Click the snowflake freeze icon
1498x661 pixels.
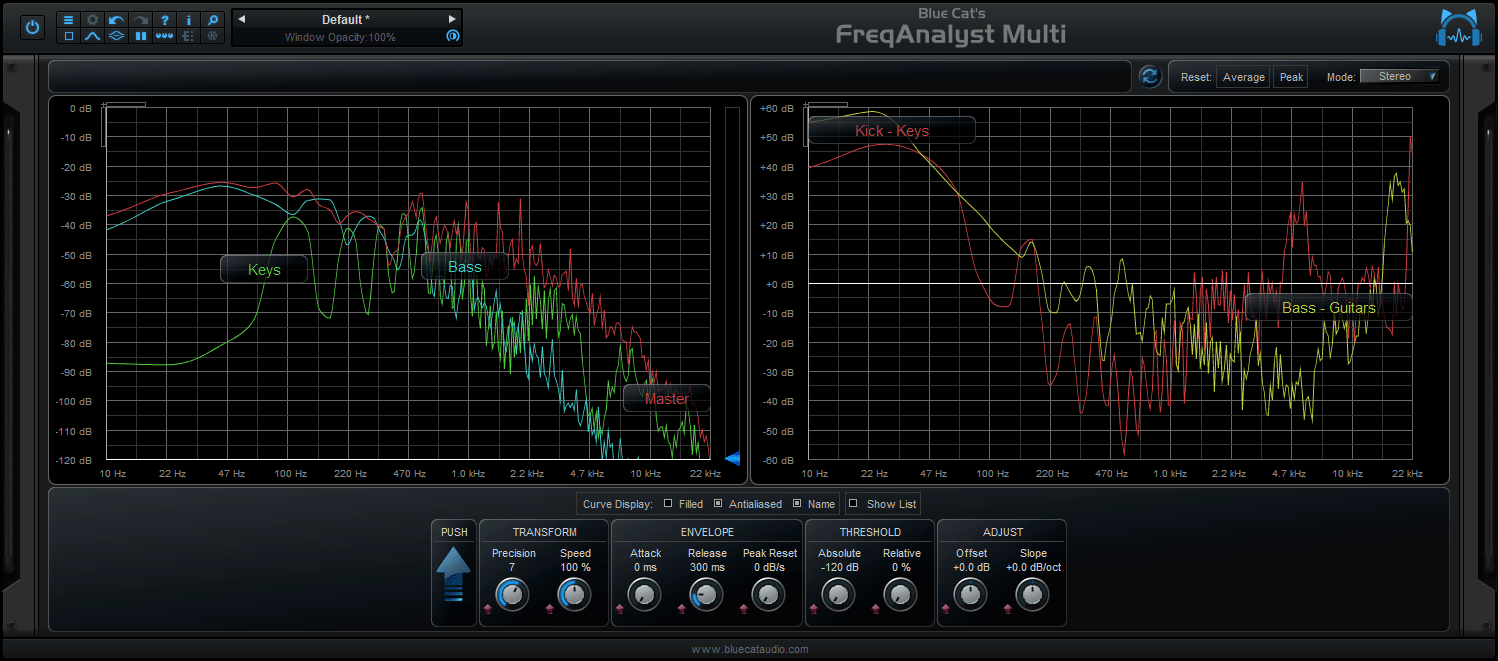click(213, 36)
